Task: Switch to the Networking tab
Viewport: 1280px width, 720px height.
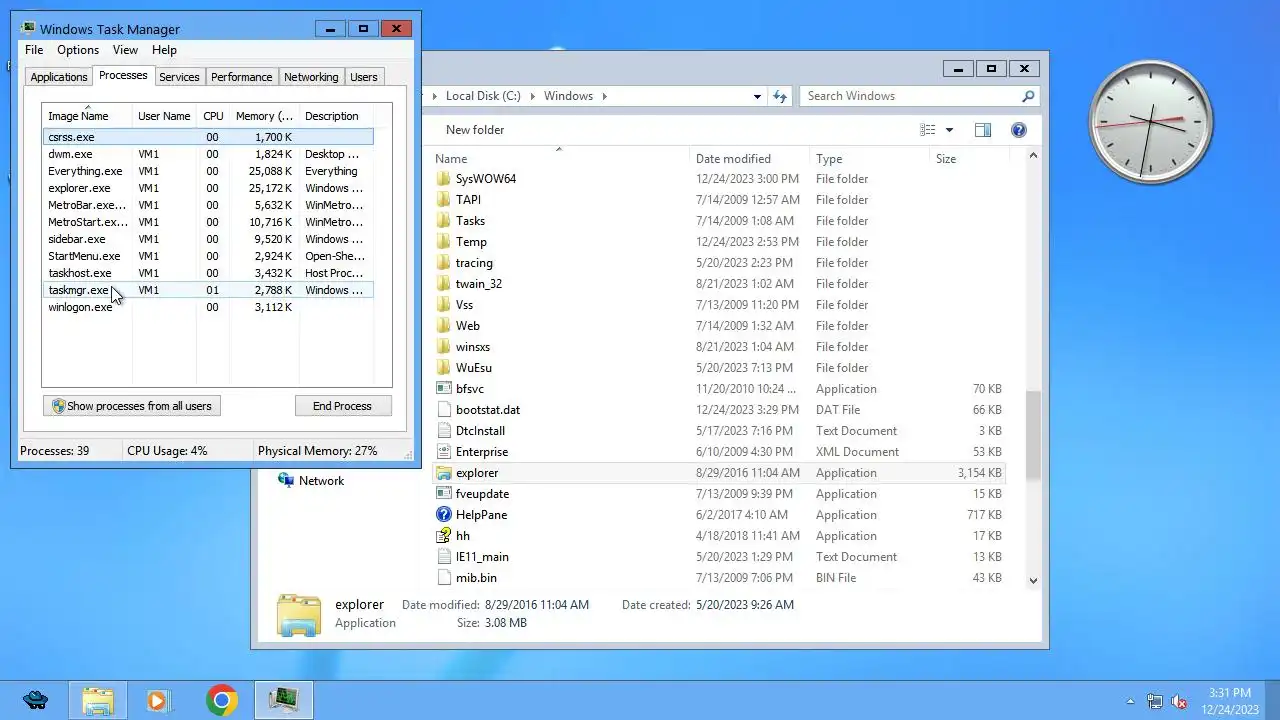Action: tap(311, 77)
